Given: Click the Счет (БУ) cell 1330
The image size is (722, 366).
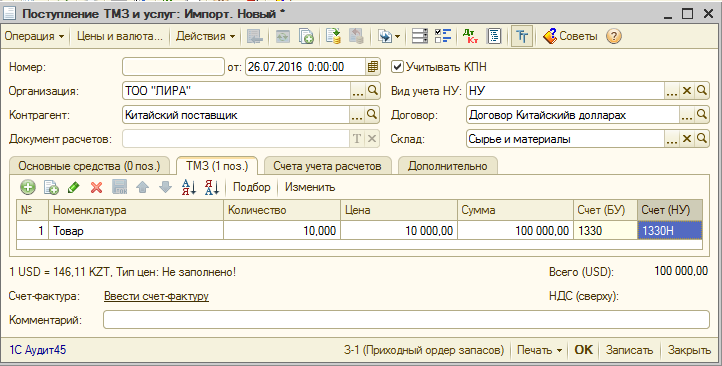Looking at the screenshot, I should tap(606, 230).
